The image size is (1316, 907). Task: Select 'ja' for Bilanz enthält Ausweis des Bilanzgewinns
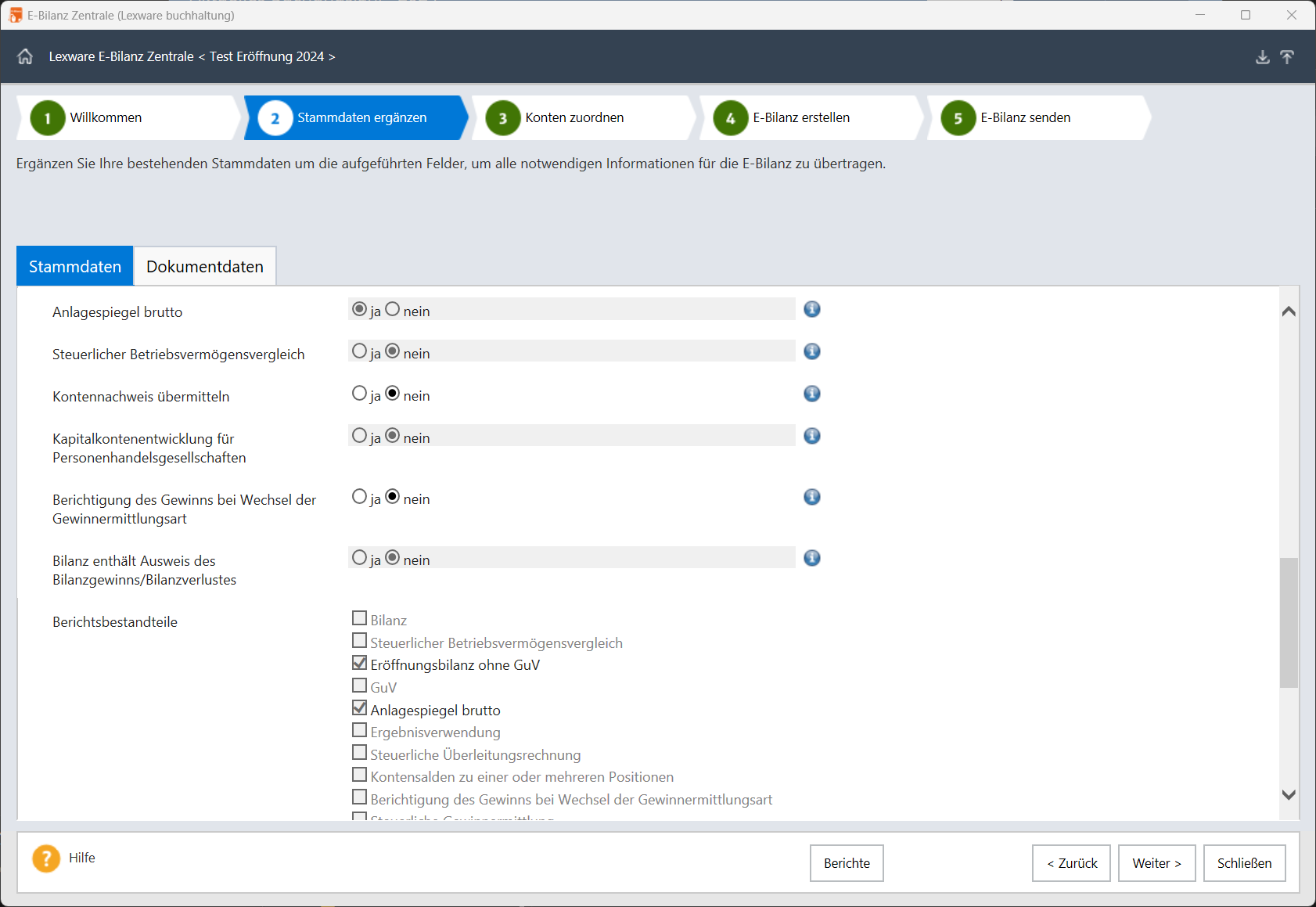[x=359, y=558]
